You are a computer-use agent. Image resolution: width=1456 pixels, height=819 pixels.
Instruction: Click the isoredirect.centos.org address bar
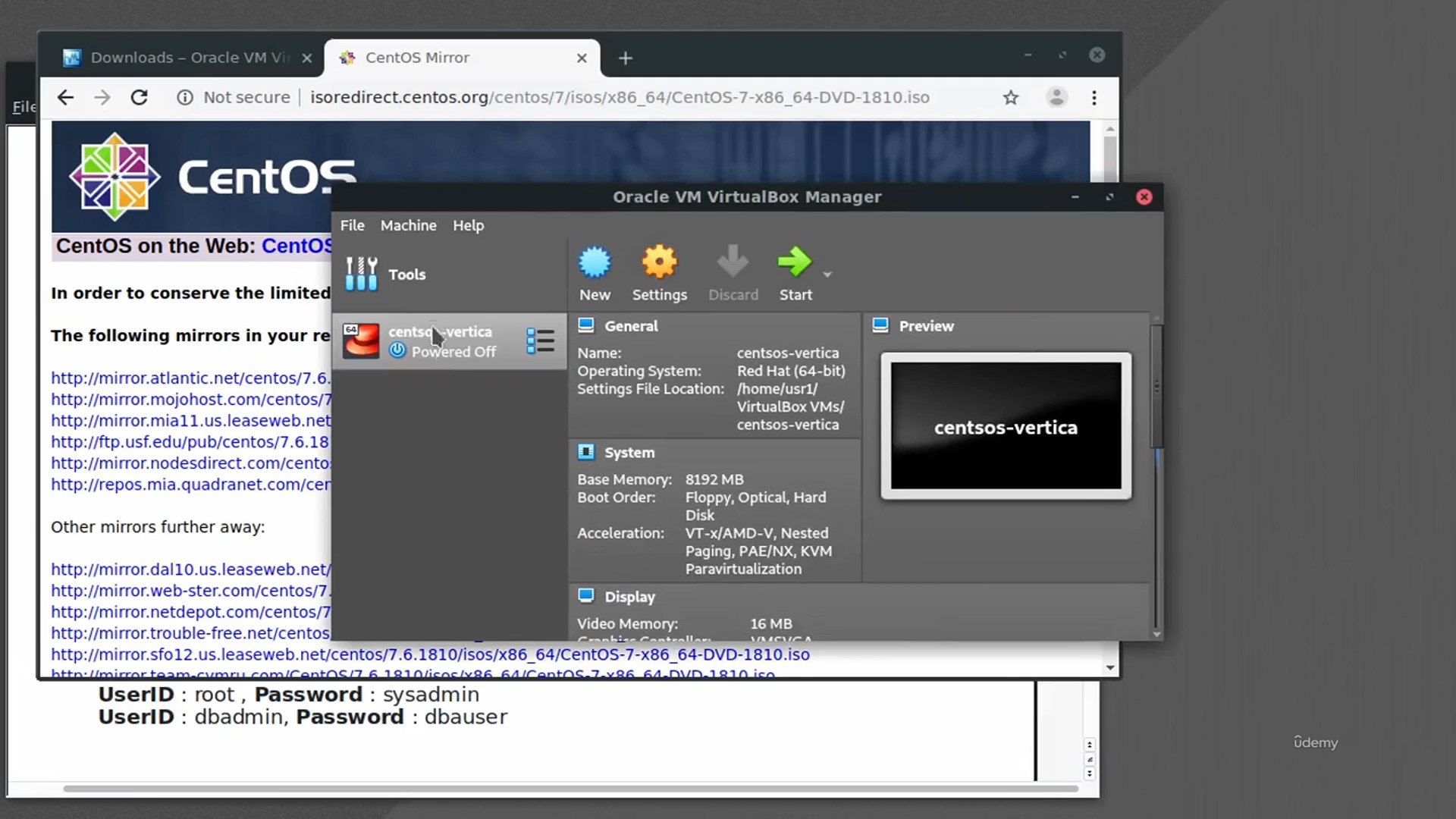[619, 97]
